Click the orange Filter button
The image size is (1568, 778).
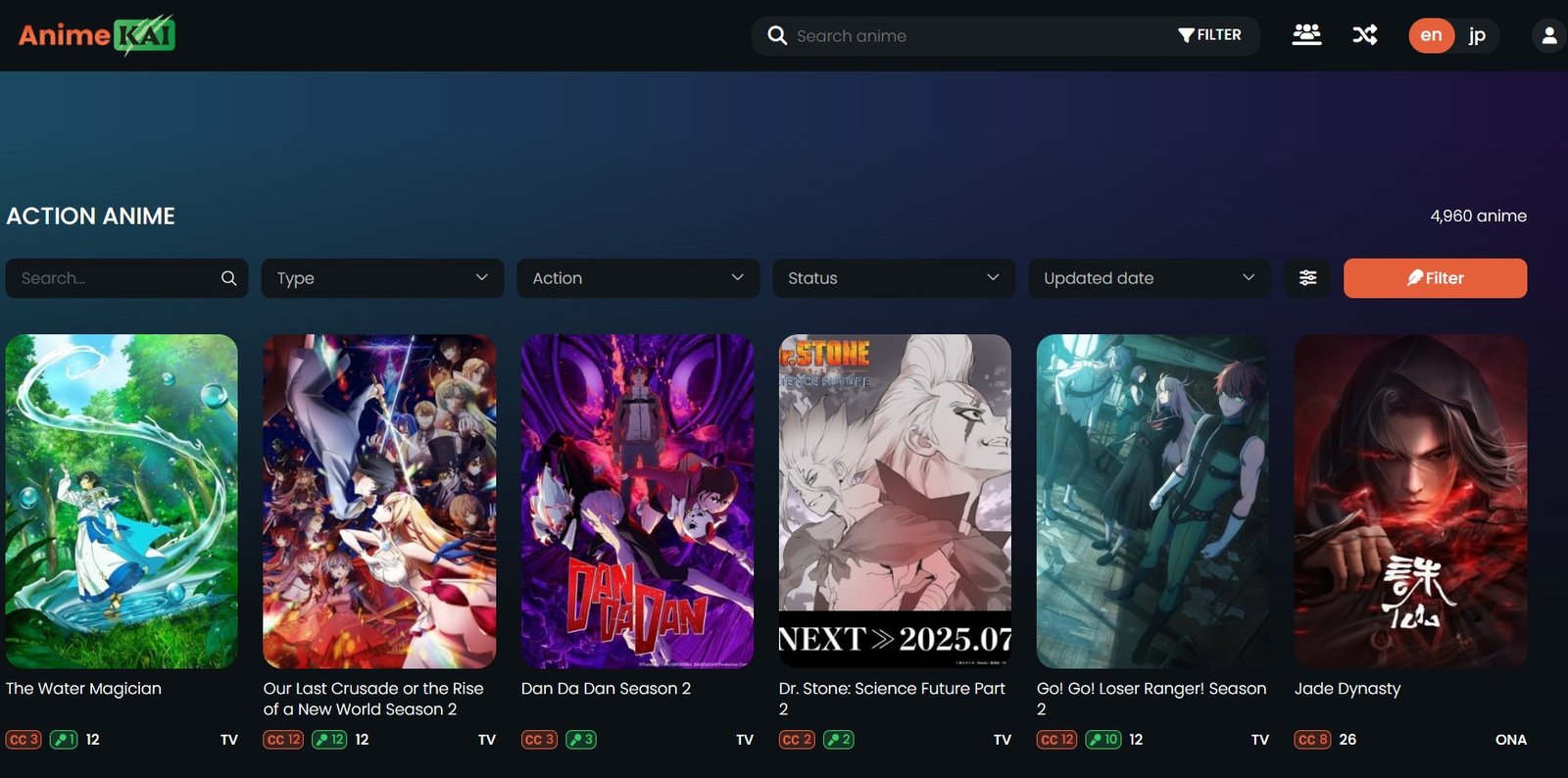coord(1435,278)
